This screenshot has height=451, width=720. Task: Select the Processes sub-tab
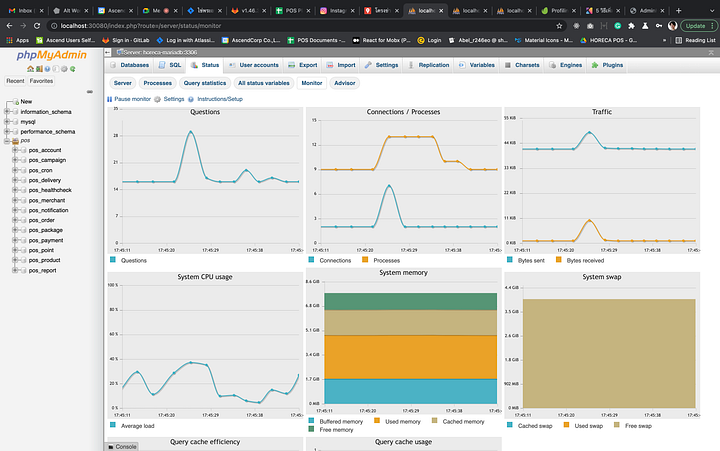pos(158,83)
